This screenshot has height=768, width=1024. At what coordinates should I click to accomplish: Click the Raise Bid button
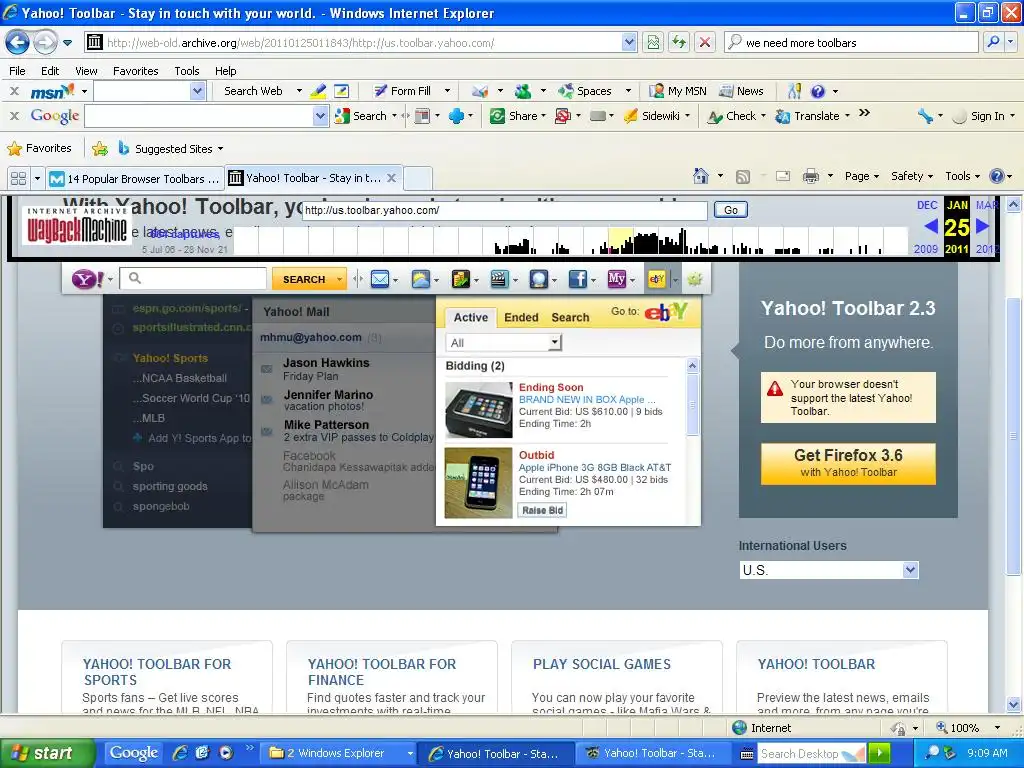coord(543,510)
